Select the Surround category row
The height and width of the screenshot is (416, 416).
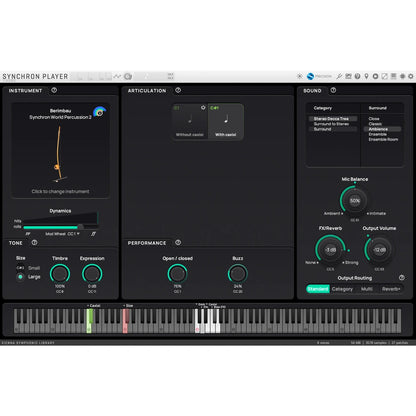tap(333, 129)
